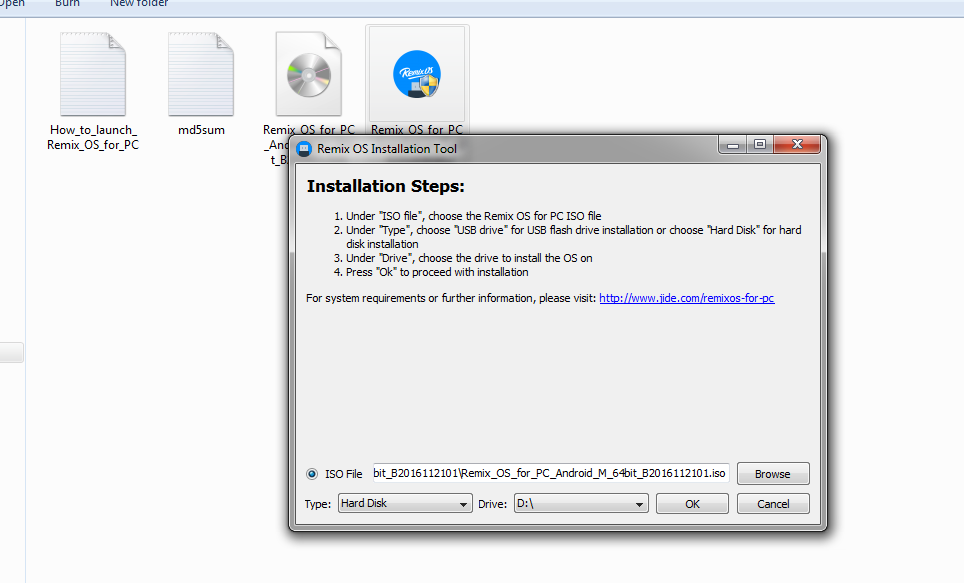Close the Remix OS Installation Tool window

[797, 145]
